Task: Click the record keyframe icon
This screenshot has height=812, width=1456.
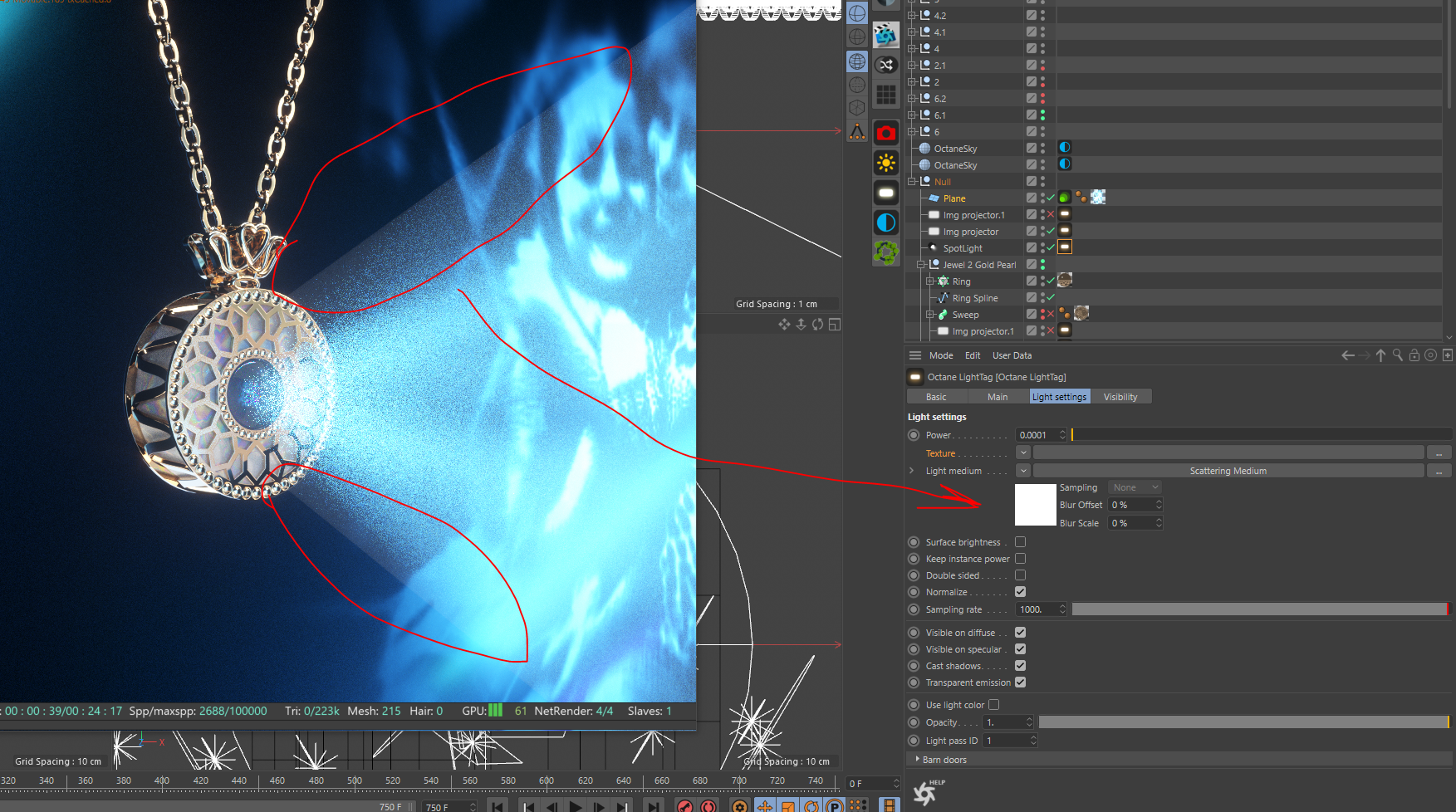Action: coord(685,805)
